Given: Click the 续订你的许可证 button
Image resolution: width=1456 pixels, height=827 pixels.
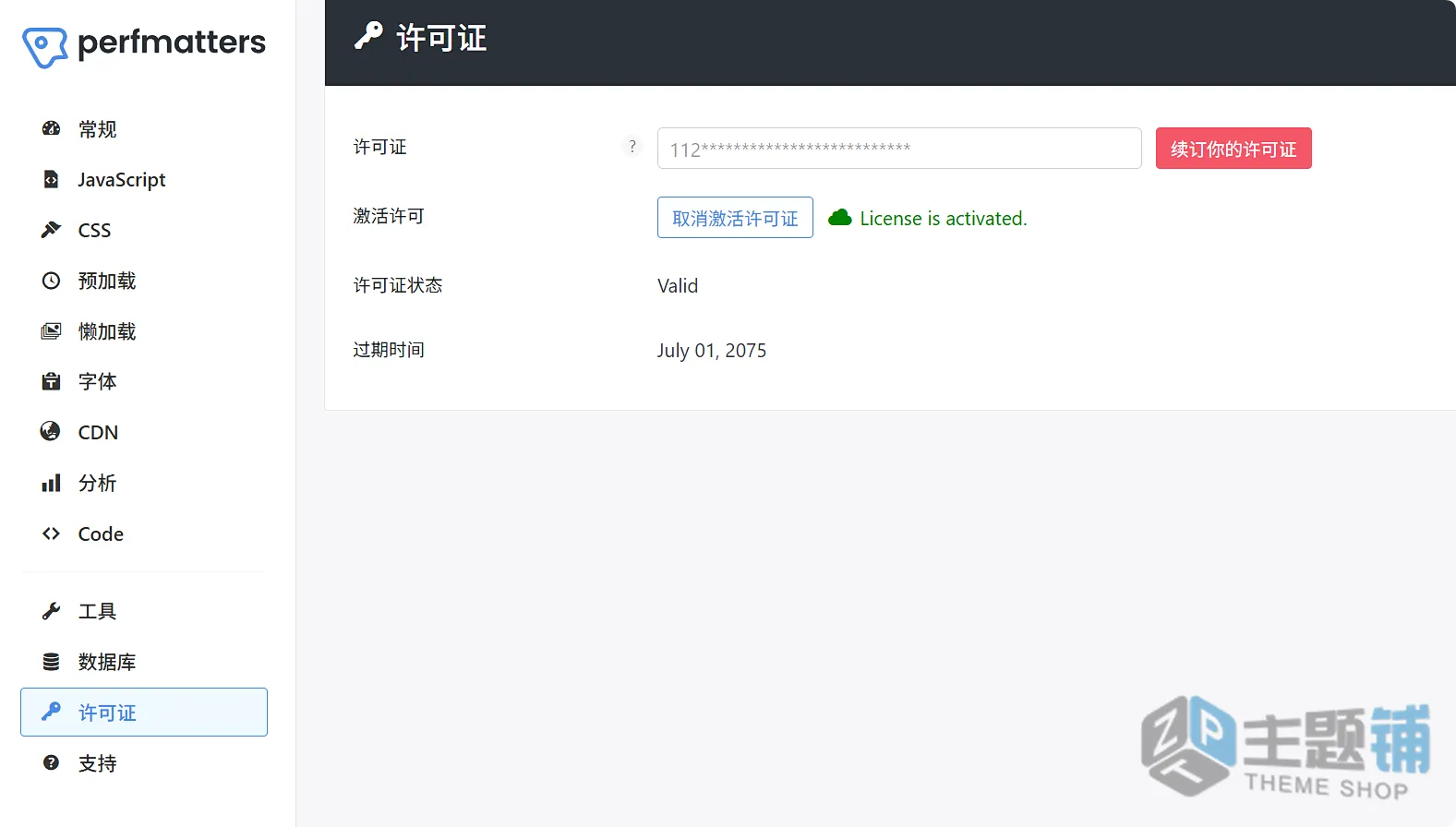Looking at the screenshot, I should coord(1233,149).
